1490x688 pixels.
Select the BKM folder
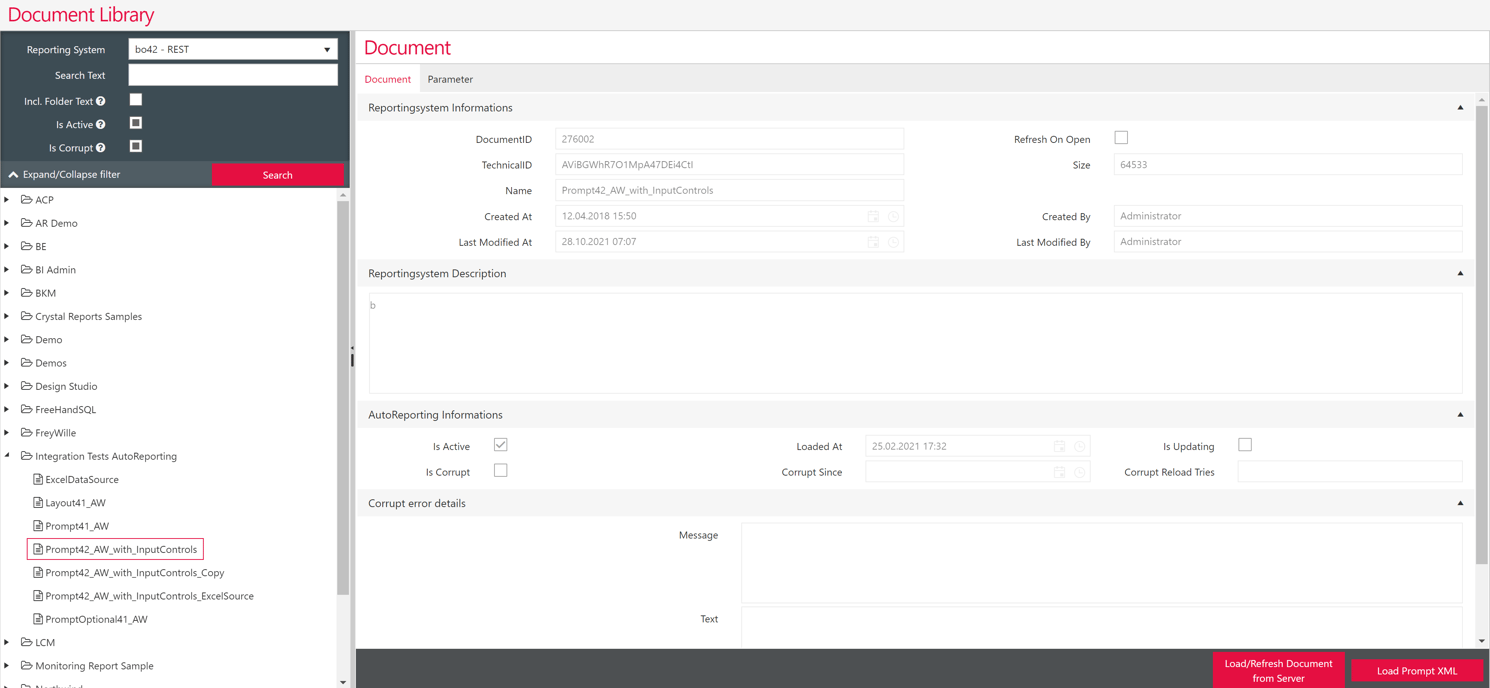[x=45, y=293]
